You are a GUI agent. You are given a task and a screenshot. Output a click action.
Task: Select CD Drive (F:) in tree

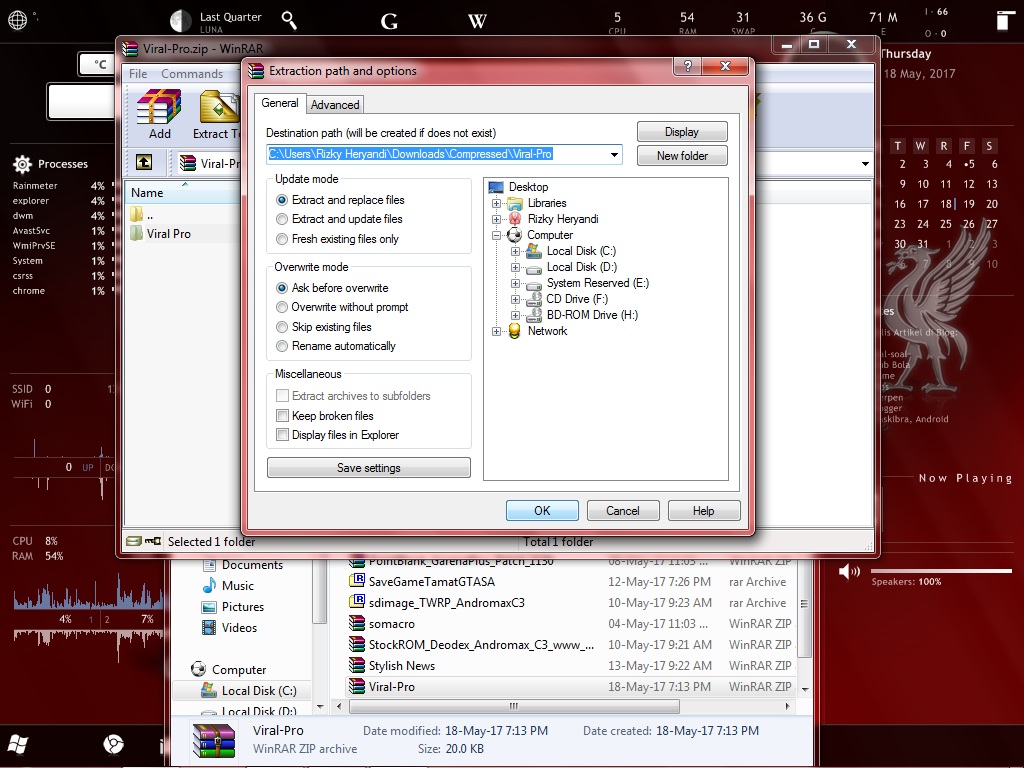568,299
